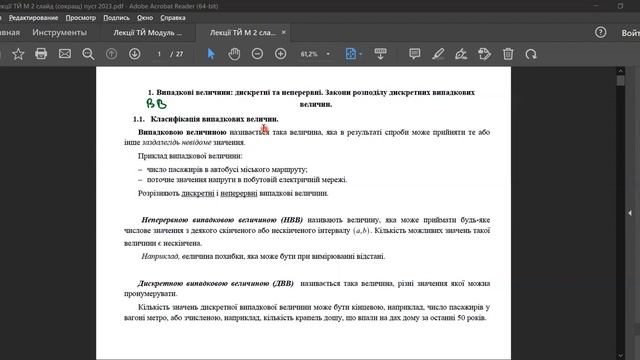The width and height of the screenshot is (640, 360).
Task: Click the scroll down arrow of vertical scrollbar
Action: coord(620,356)
